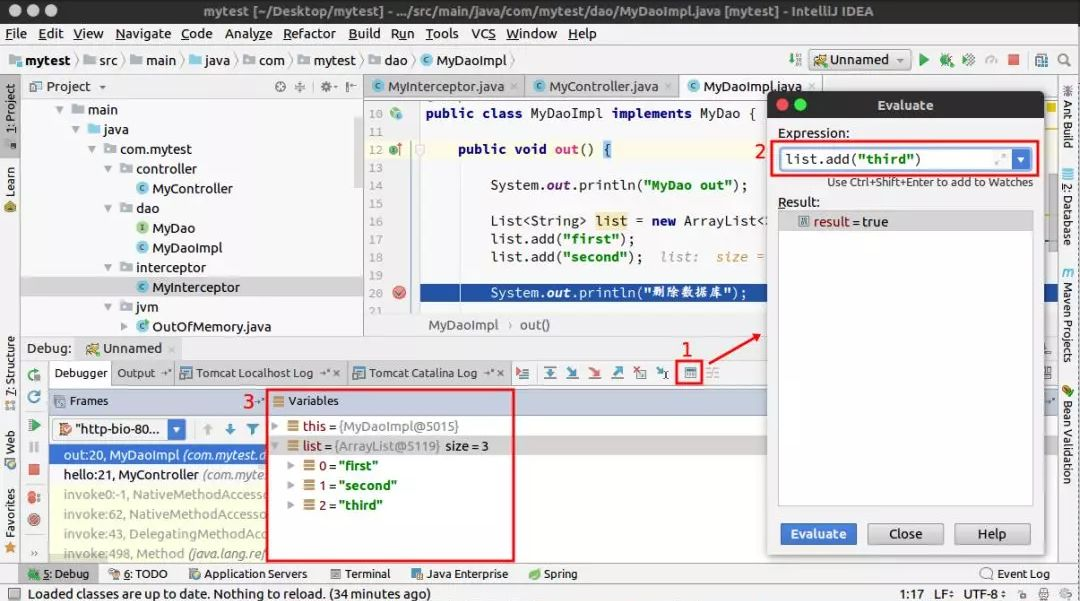
Task: Switch to MyInterceptor.java editor tab
Action: (x=445, y=87)
